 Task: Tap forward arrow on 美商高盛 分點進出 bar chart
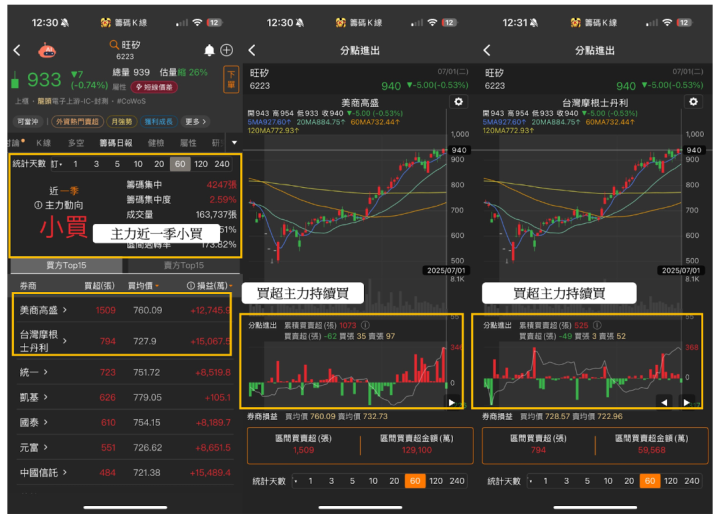pos(451,402)
